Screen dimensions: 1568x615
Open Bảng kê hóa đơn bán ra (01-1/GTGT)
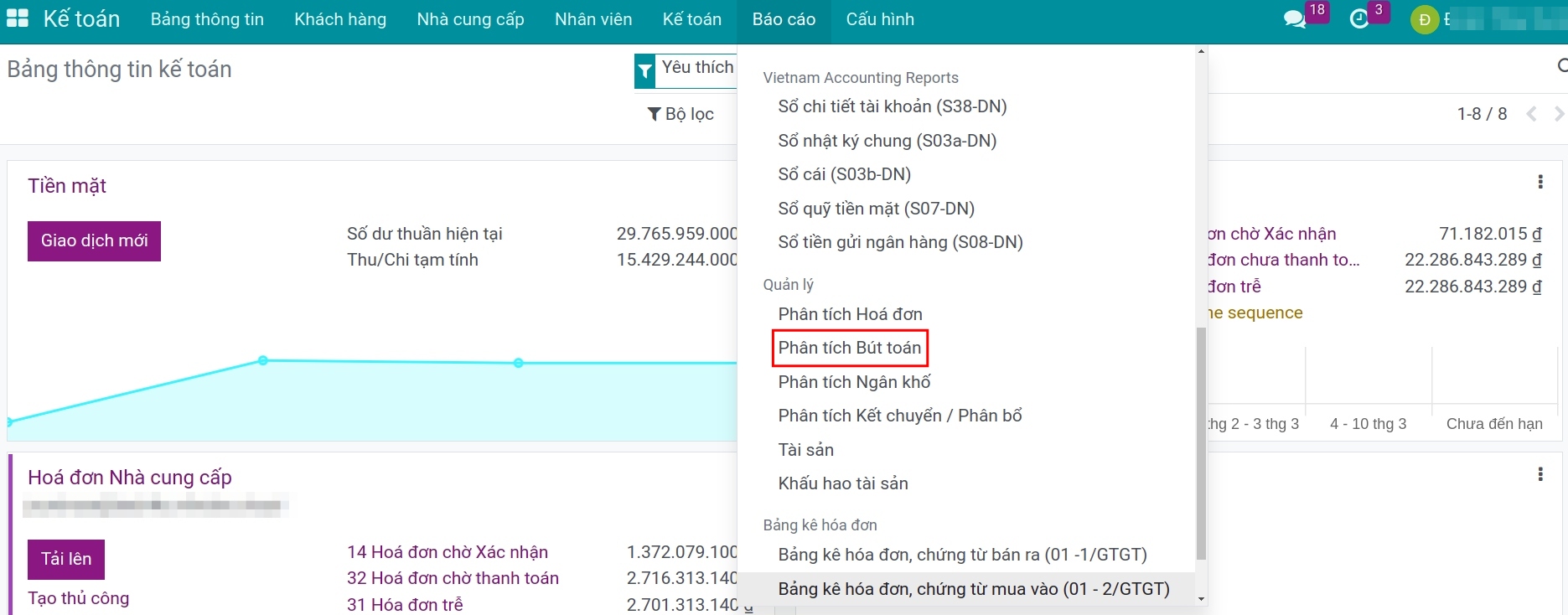(x=962, y=555)
